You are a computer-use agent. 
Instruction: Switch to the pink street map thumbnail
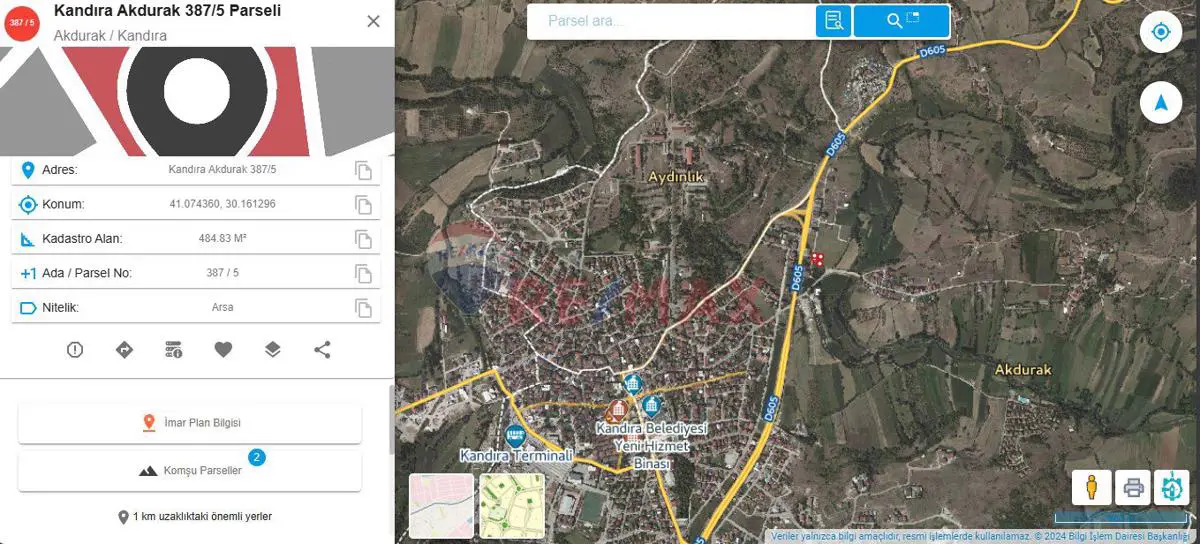point(441,506)
